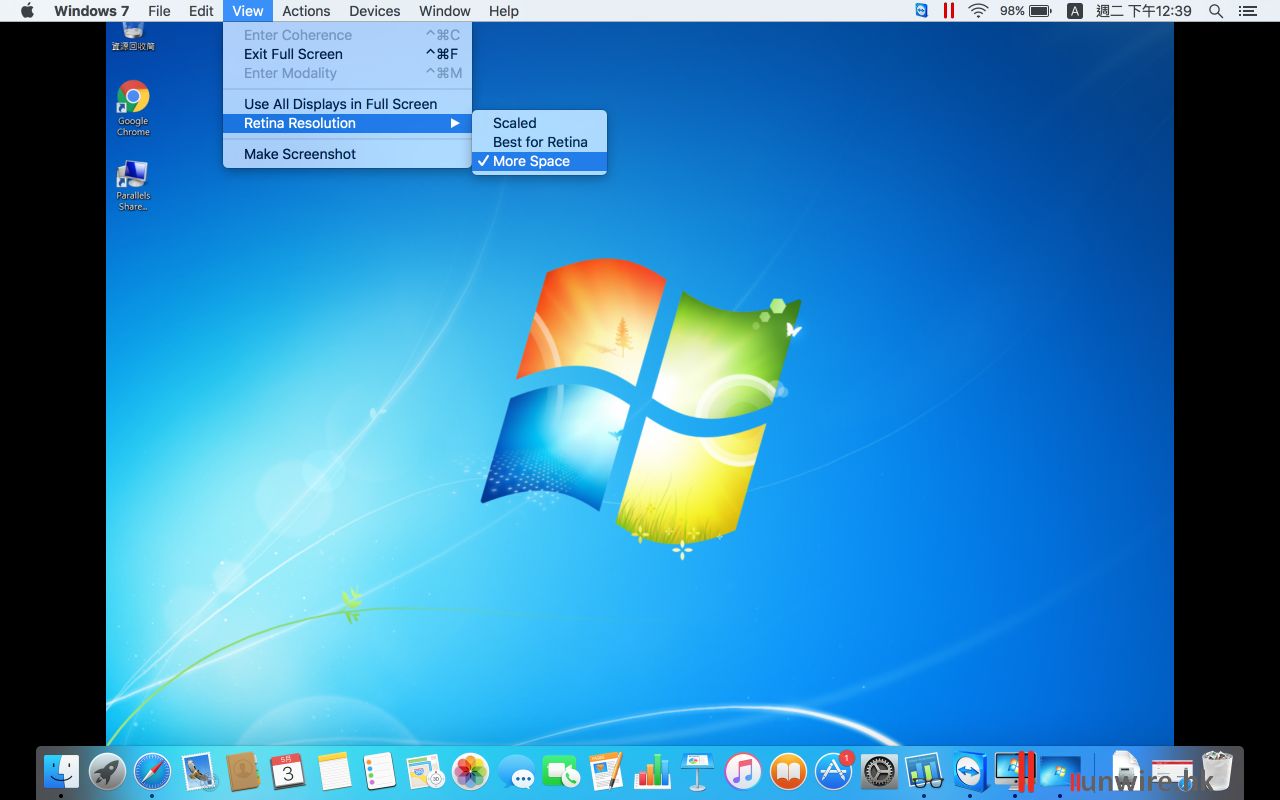Click Use All Displays in Full Screen
Viewport: 1280px width, 800px height.
pos(340,104)
